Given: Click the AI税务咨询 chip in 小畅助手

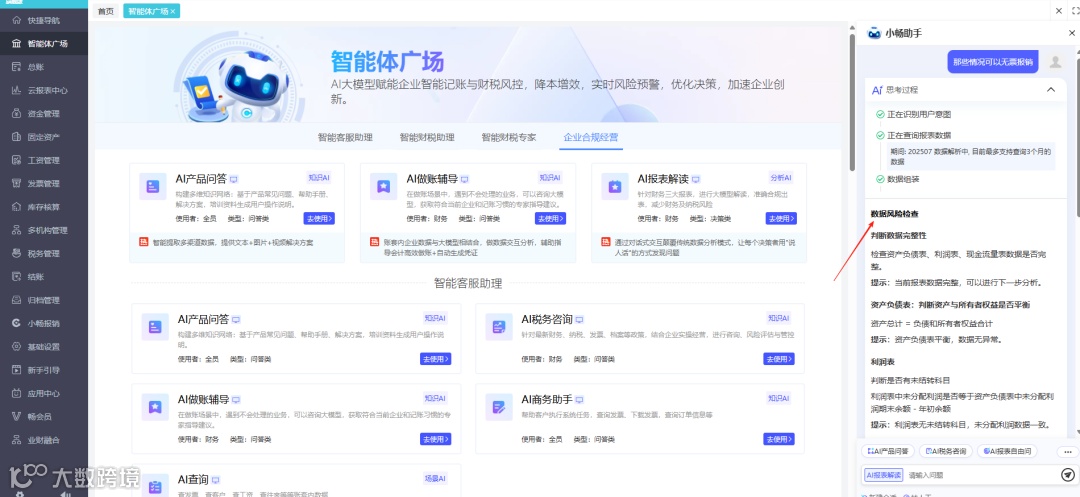Looking at the screenshot, I should pos(946,452).
